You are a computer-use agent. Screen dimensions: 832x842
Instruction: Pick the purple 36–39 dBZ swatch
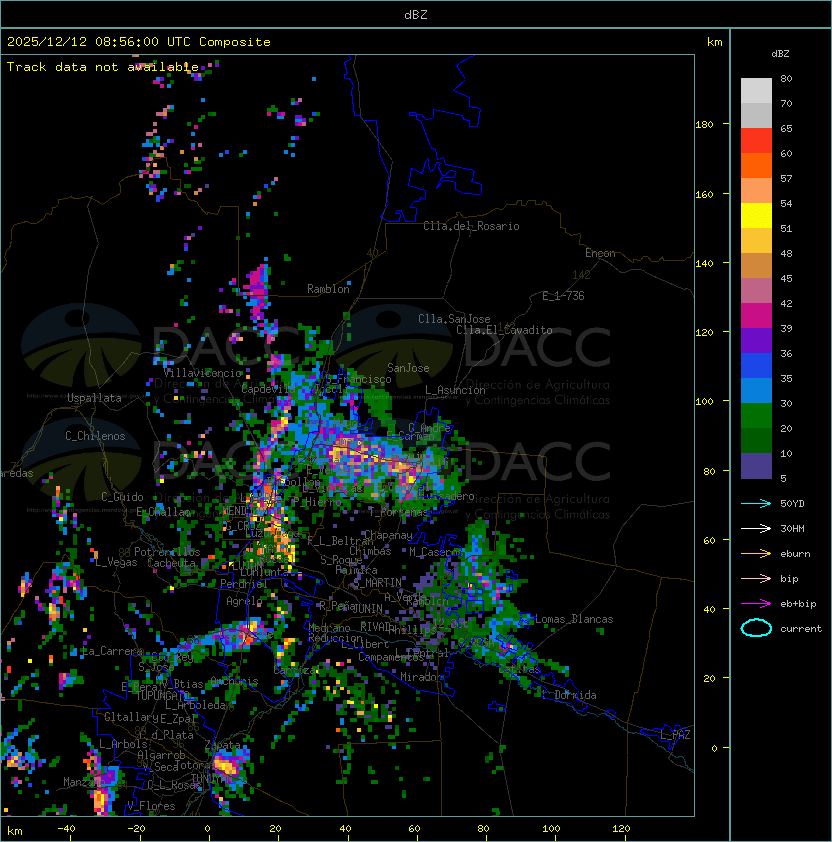[x=756, y=341]
